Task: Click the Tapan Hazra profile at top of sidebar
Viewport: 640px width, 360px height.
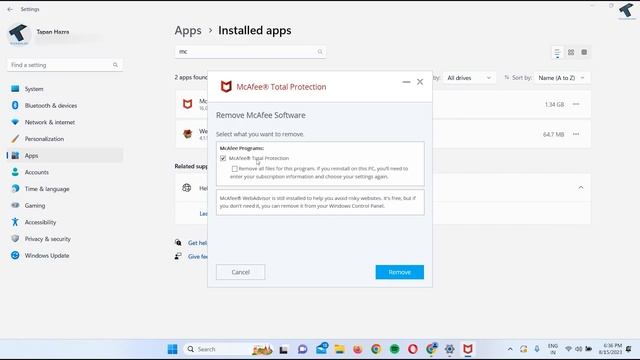Action: (x=53, y=34)
